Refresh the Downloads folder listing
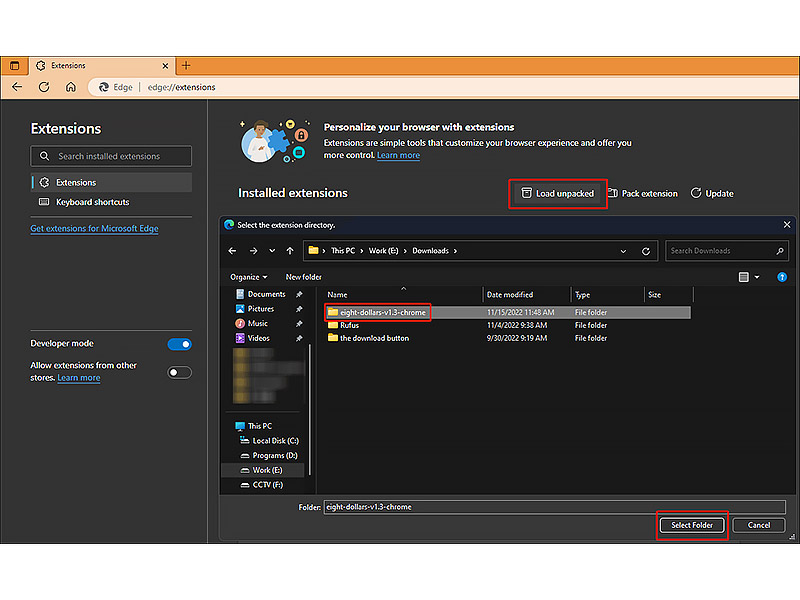Viewport: 800px width, 600px height. coord(645,251)
